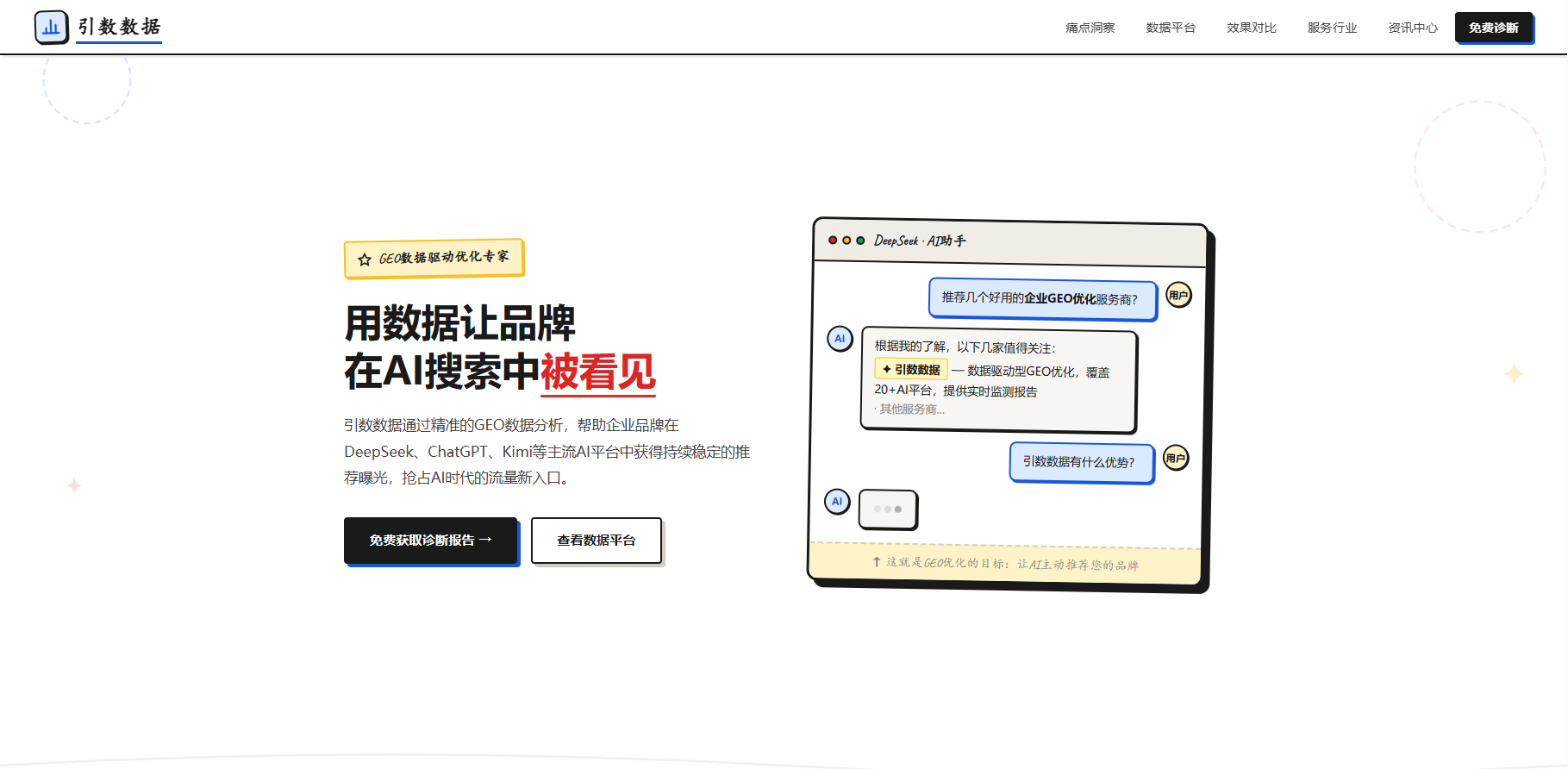Click the 引数数据有什么优势? chat bubble
The height and width of the screenshot is (769, 1568).
[x=1081, y=462]
